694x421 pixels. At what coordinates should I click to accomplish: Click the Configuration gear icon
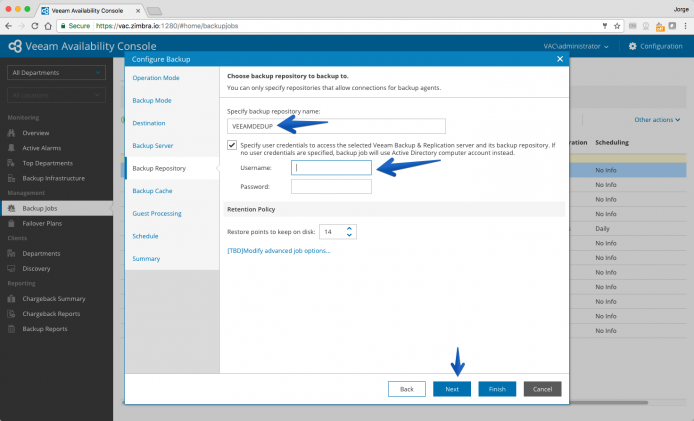tap(632, 46)
